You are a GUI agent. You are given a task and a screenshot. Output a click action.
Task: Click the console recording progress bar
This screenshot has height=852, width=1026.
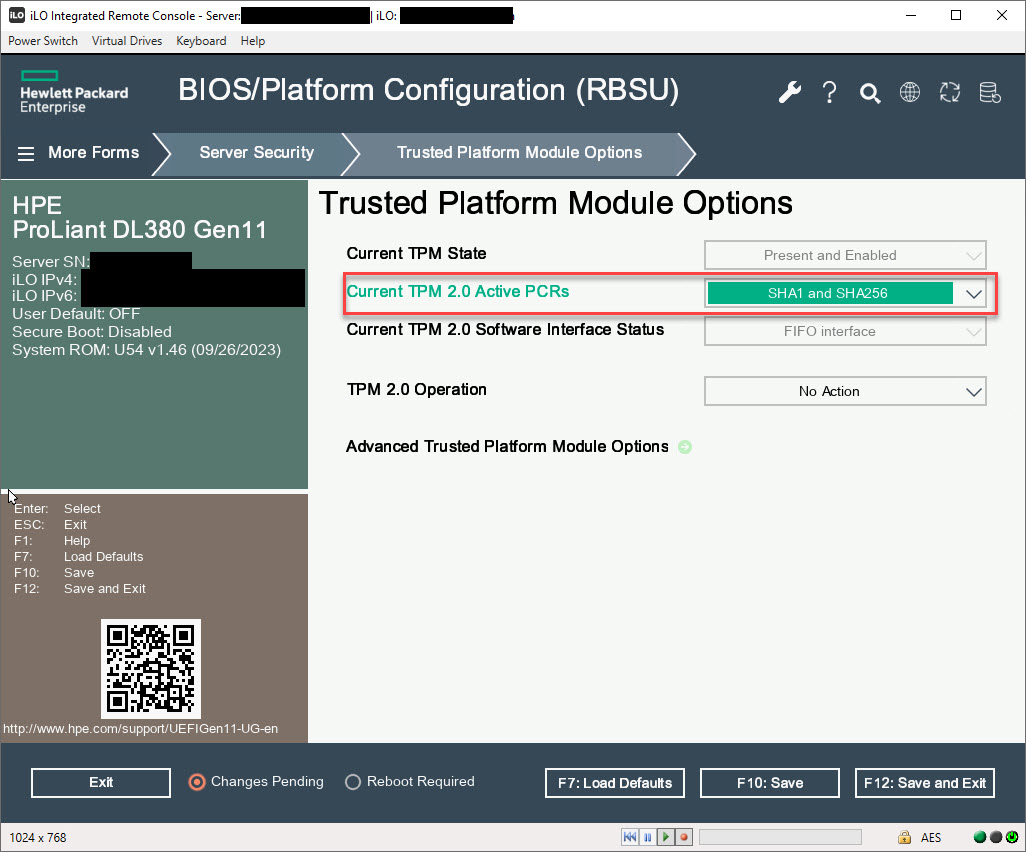779,837
